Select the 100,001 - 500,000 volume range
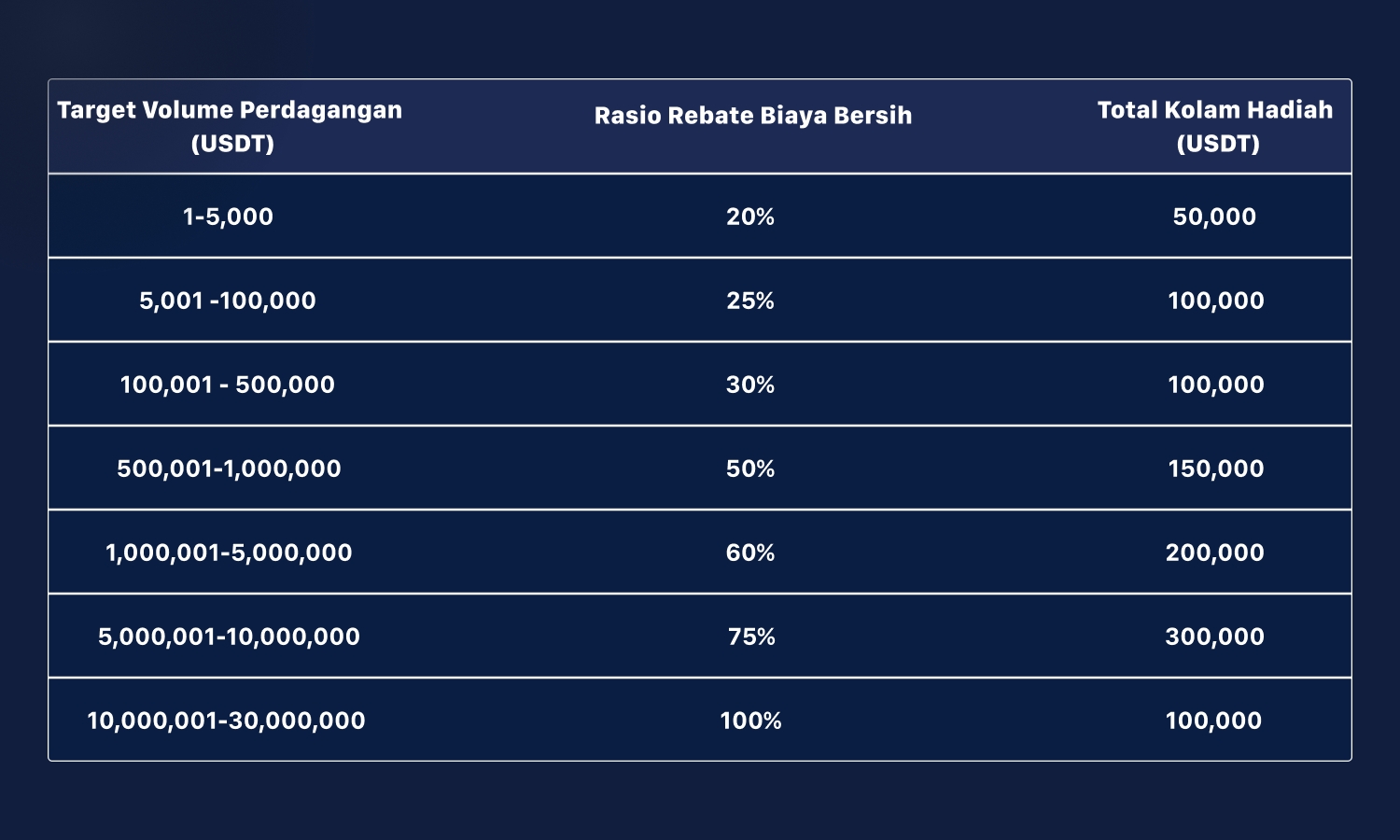Screen dimensions: 1400x840 click(228, 385)
